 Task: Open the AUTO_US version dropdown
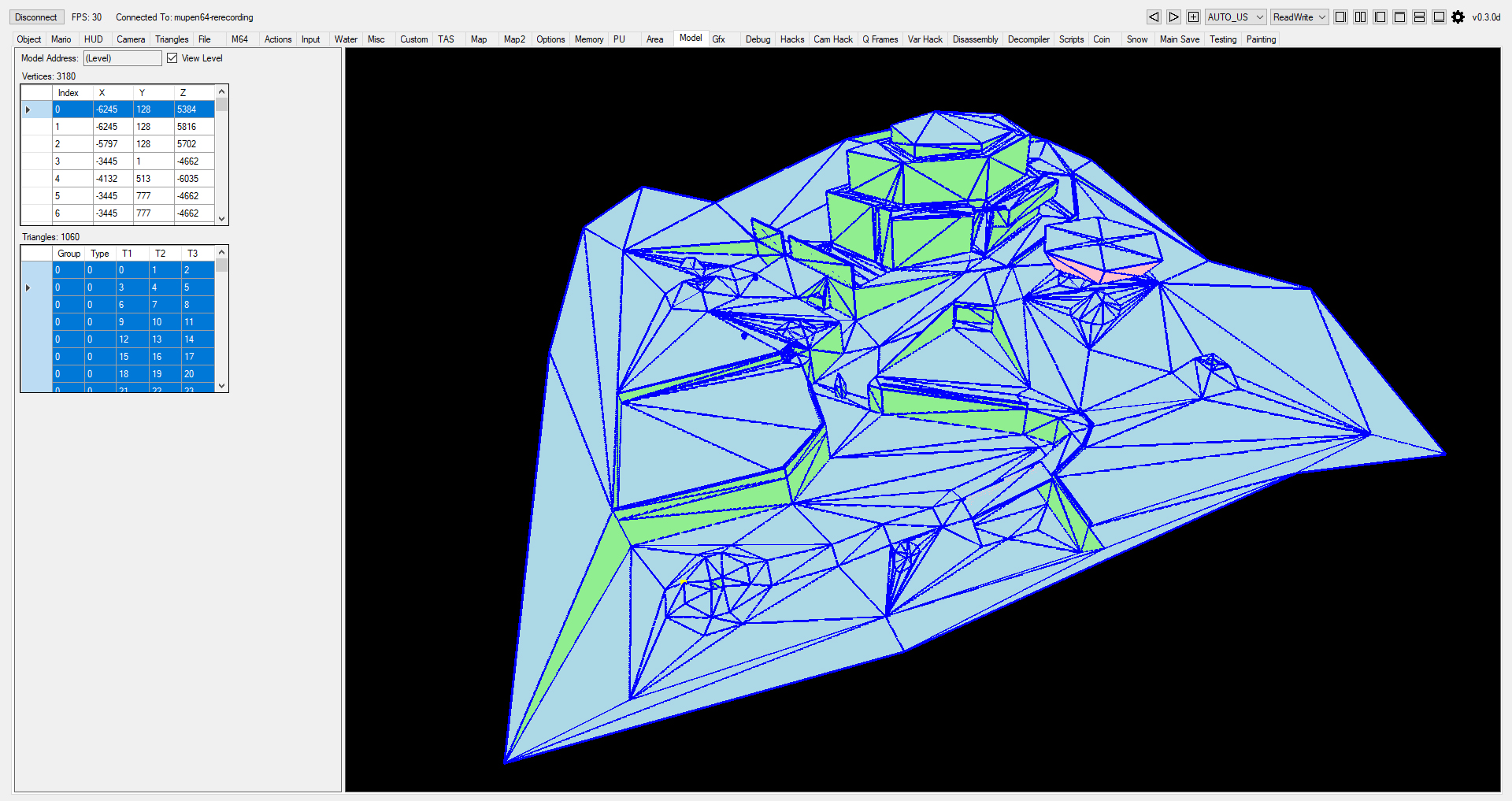point(1235,17)
